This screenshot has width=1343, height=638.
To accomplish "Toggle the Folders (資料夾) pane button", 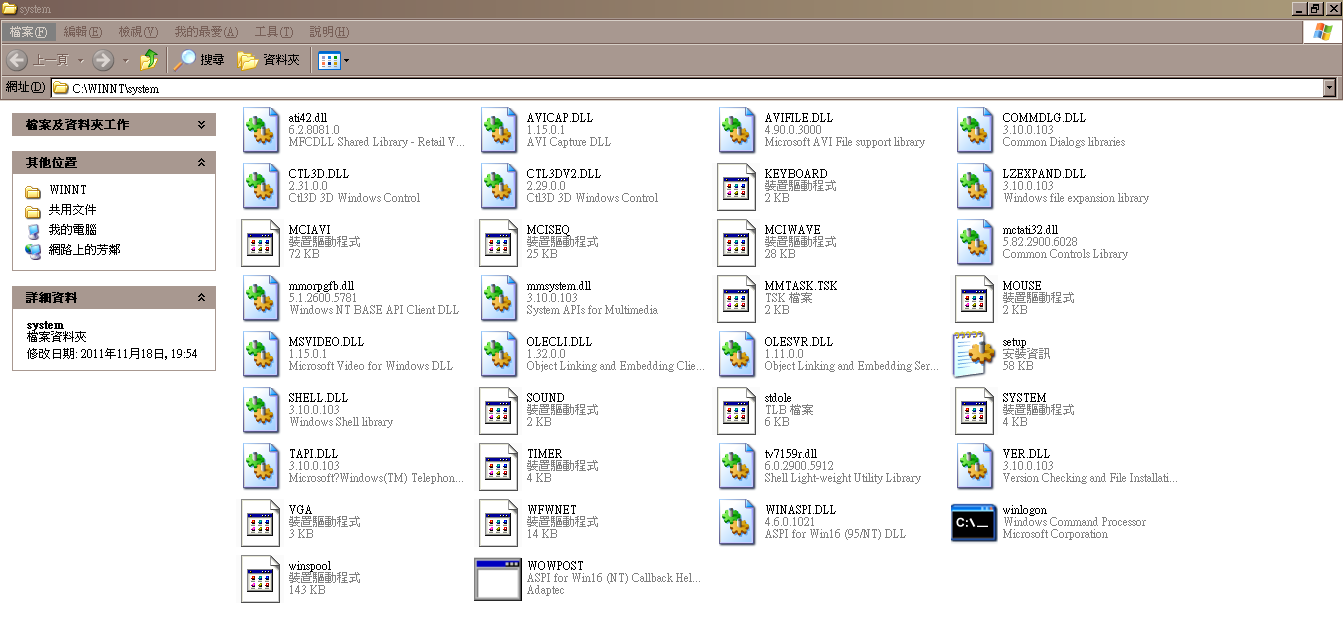I will pyautogui.click(x=269, y=60).
